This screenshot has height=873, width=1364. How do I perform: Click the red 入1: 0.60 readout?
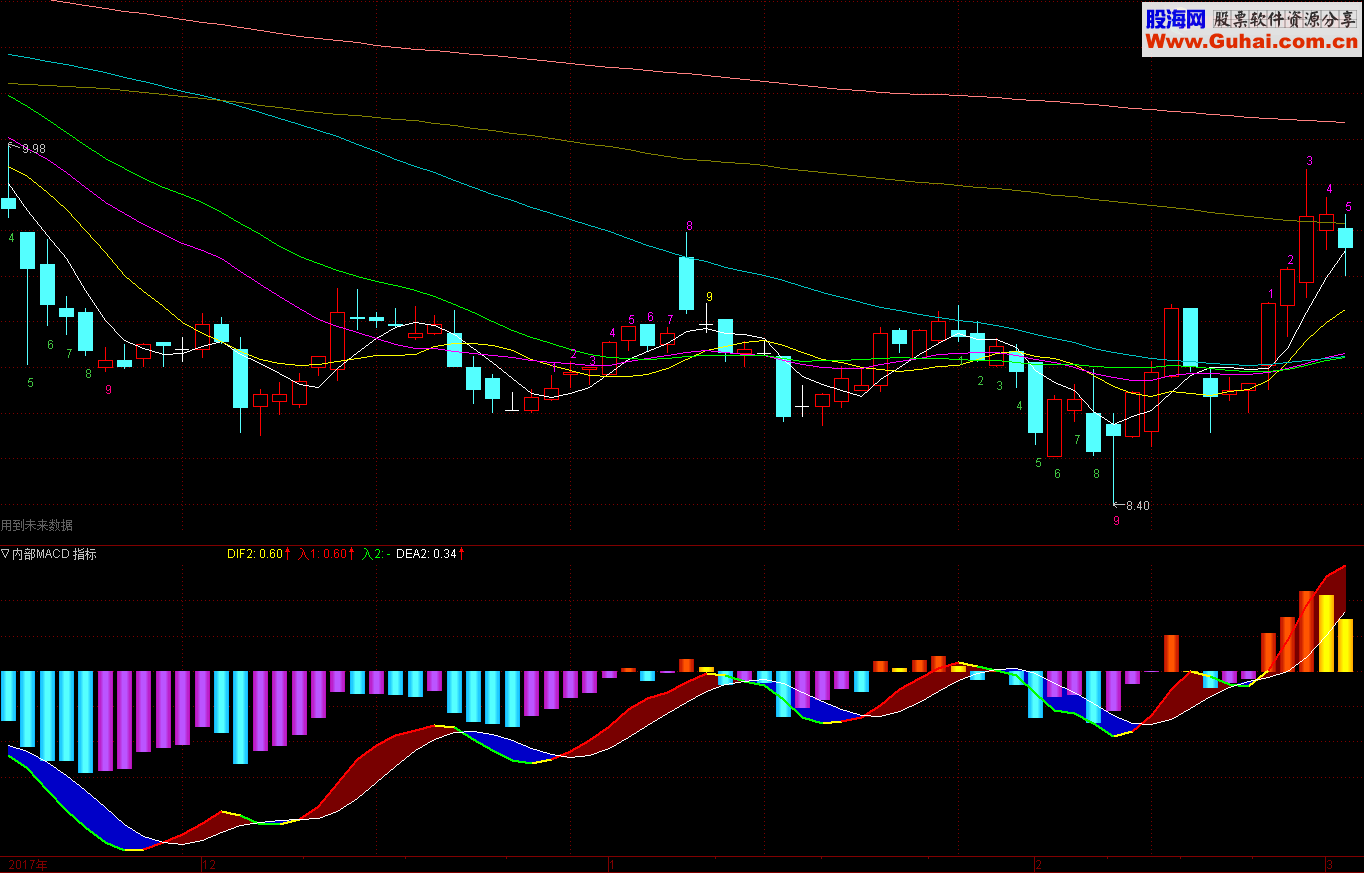(x=322, y=554)
